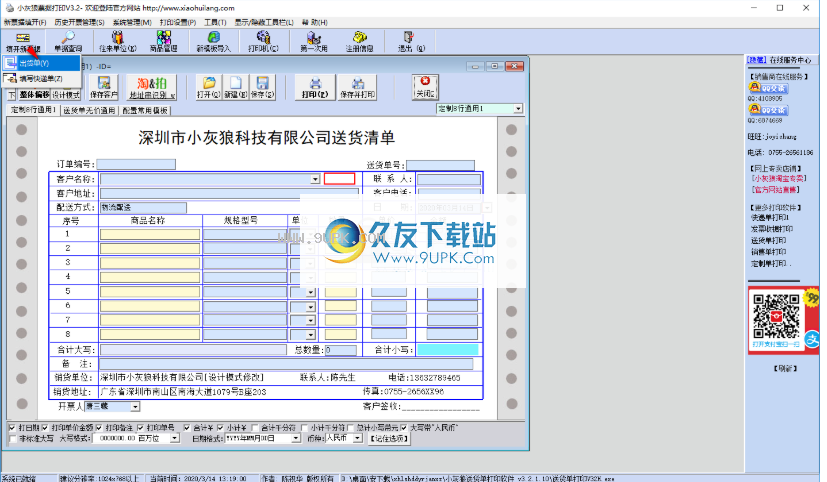The image size is (827, 482).
Task: Open 帮助(H) menu
Action: (315, 22)
